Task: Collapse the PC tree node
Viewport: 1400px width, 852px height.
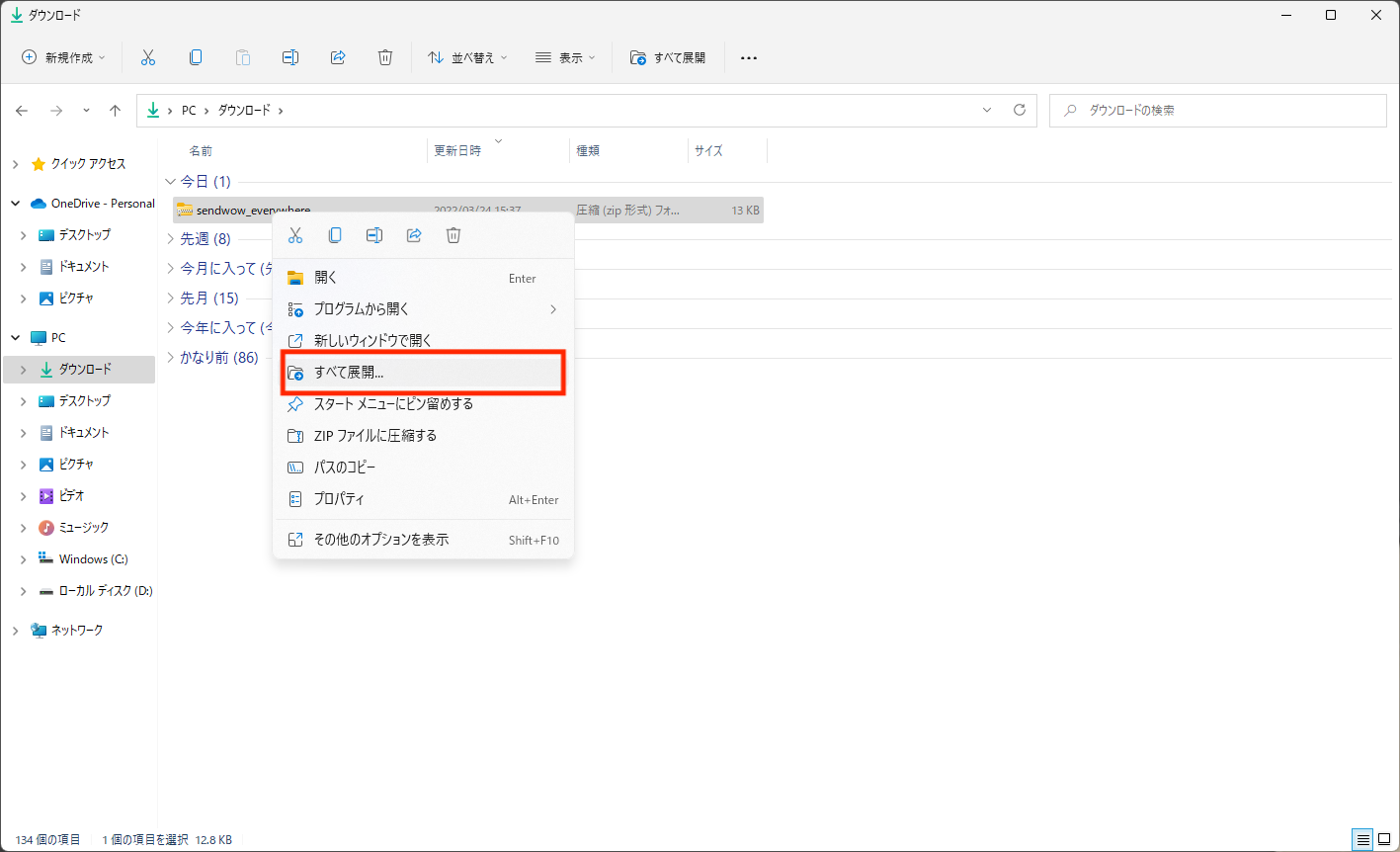Action: pyautogui.click(x=15, y=338)
